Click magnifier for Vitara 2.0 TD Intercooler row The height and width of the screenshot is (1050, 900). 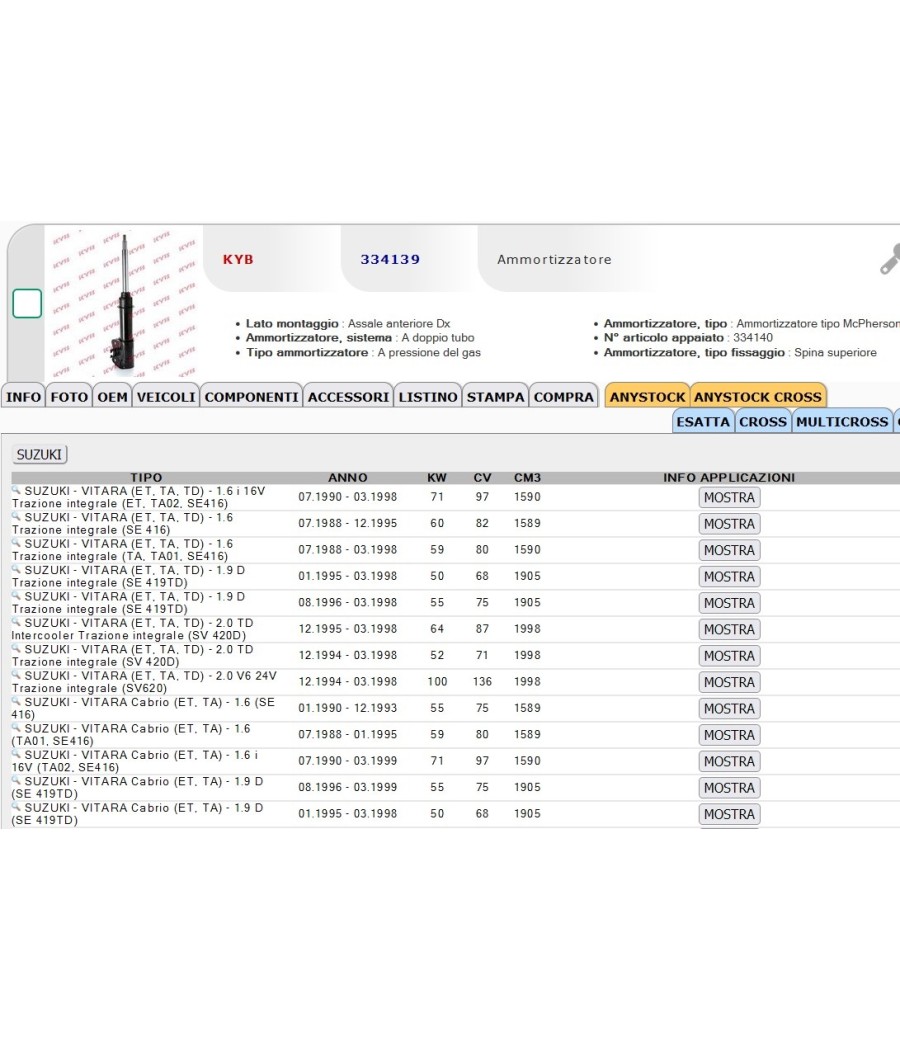(17, 622)
